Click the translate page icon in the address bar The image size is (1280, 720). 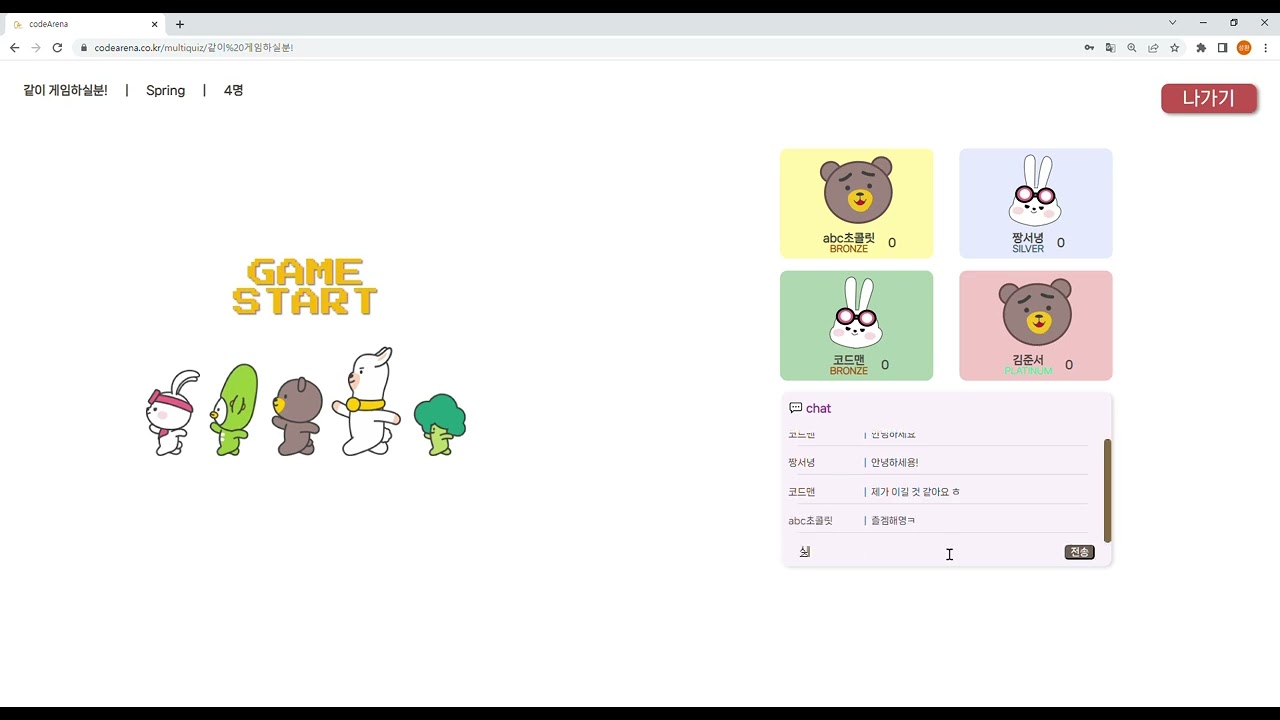(x=1110, y=47)
